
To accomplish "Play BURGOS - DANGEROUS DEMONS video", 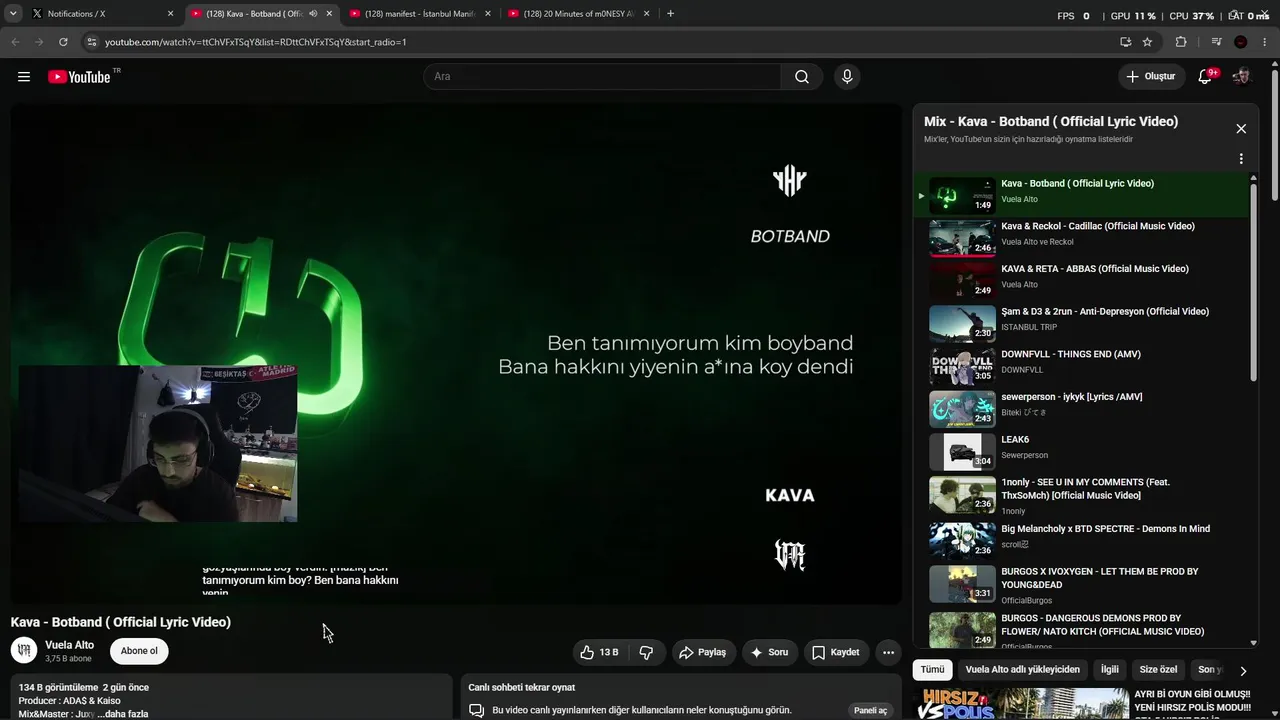I will [x=1081, y=630].
